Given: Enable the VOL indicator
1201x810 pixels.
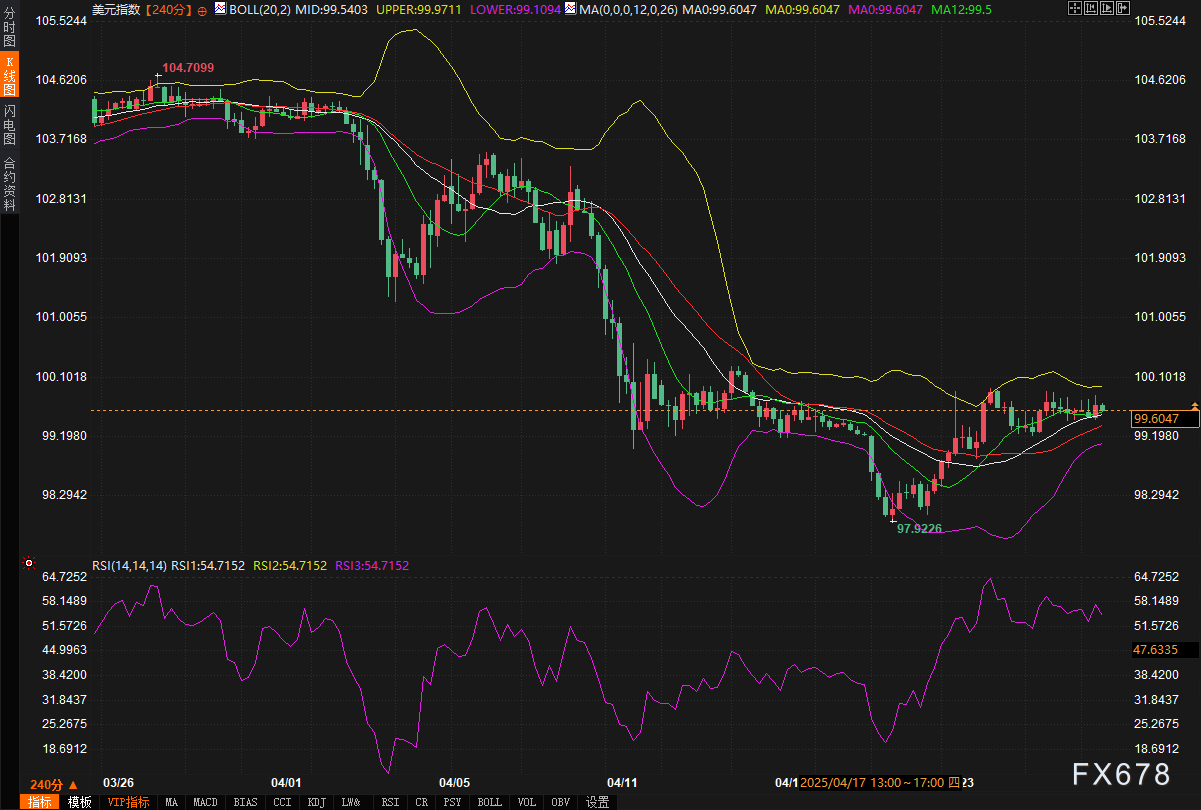Looking at the screenshot, I should (528, 802).
